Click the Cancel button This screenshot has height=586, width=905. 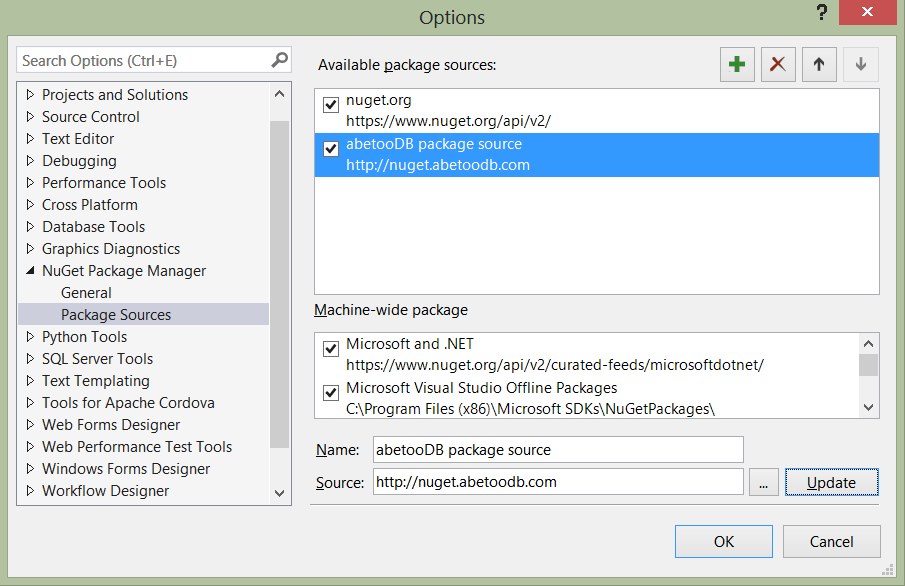[x=831, y=541]
